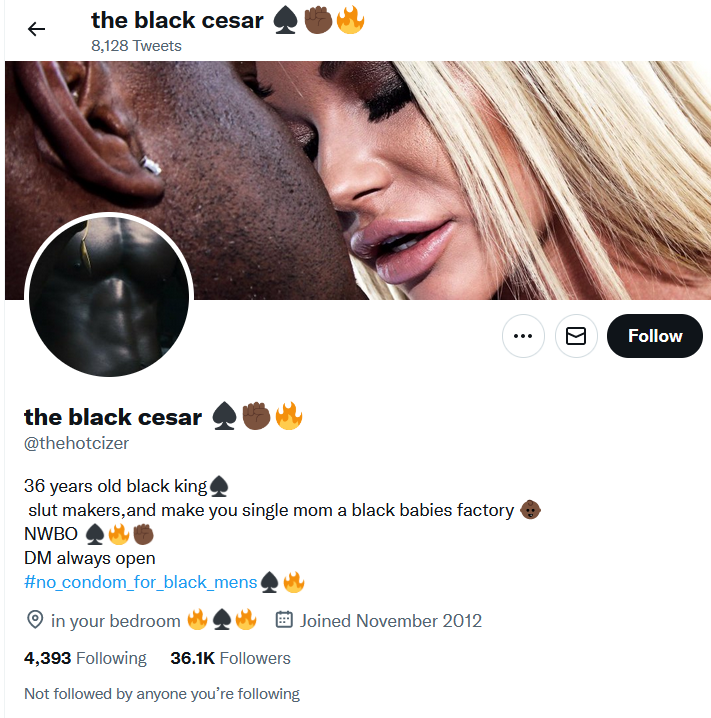The image size is (711, 718).
Task: Click the display name in the top bar
Action: (177, 20)
